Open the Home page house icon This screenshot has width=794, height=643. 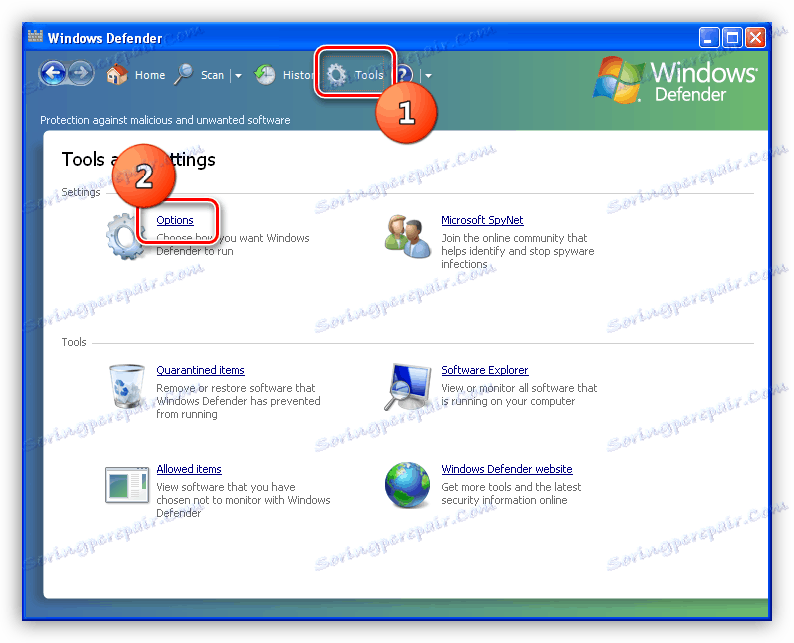pos(117,74)
